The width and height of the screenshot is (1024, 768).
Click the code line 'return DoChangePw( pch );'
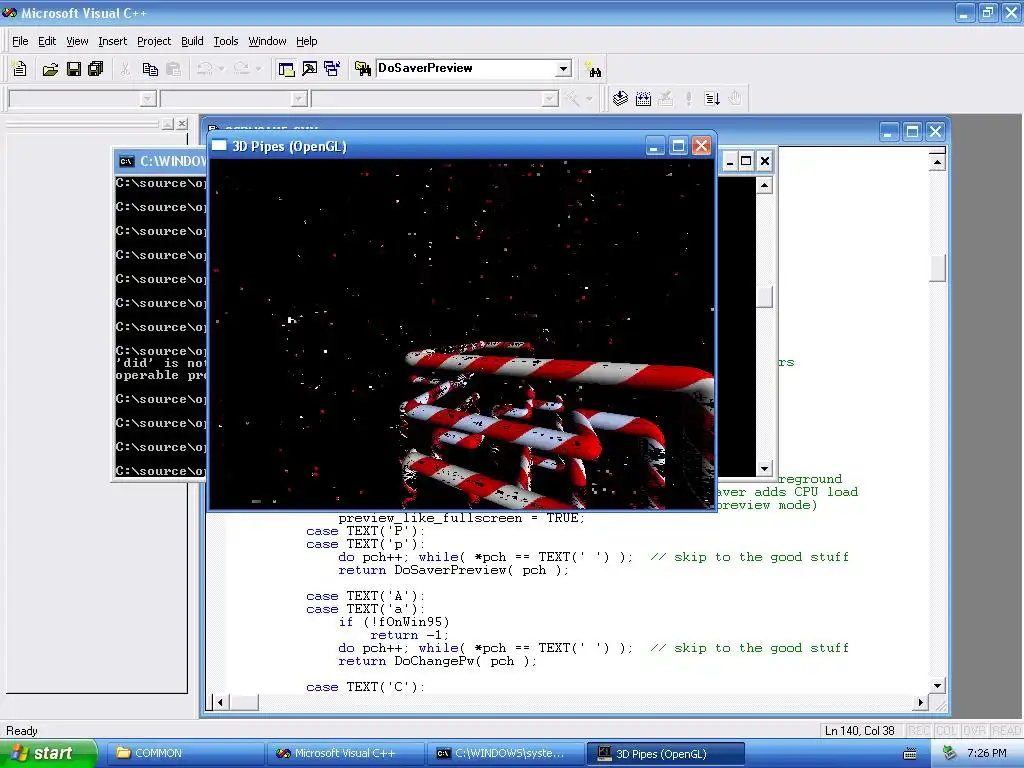tap(438, 661)
